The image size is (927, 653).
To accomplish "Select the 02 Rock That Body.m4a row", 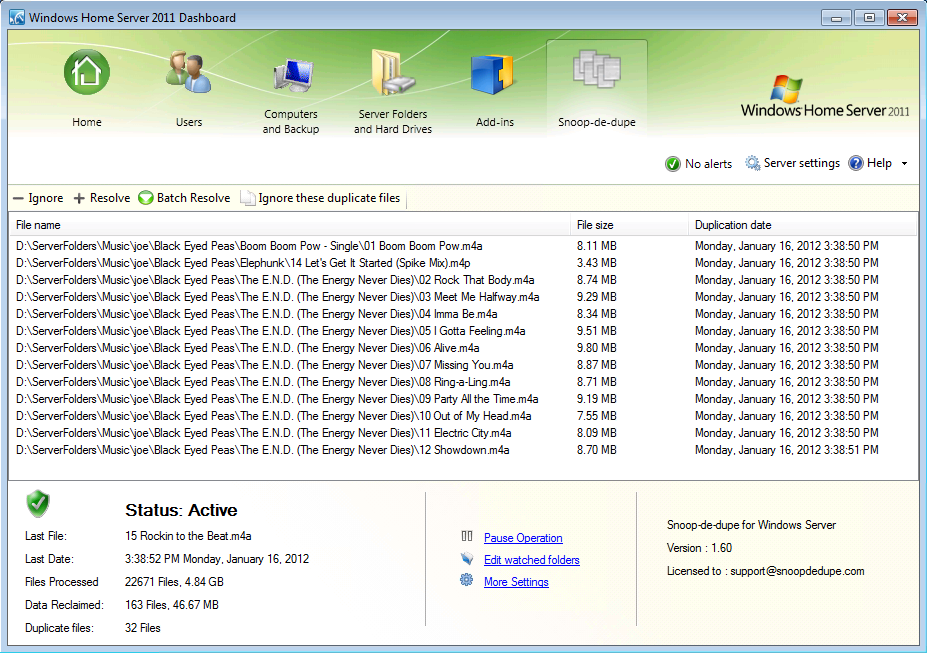I will click(462, 280).
